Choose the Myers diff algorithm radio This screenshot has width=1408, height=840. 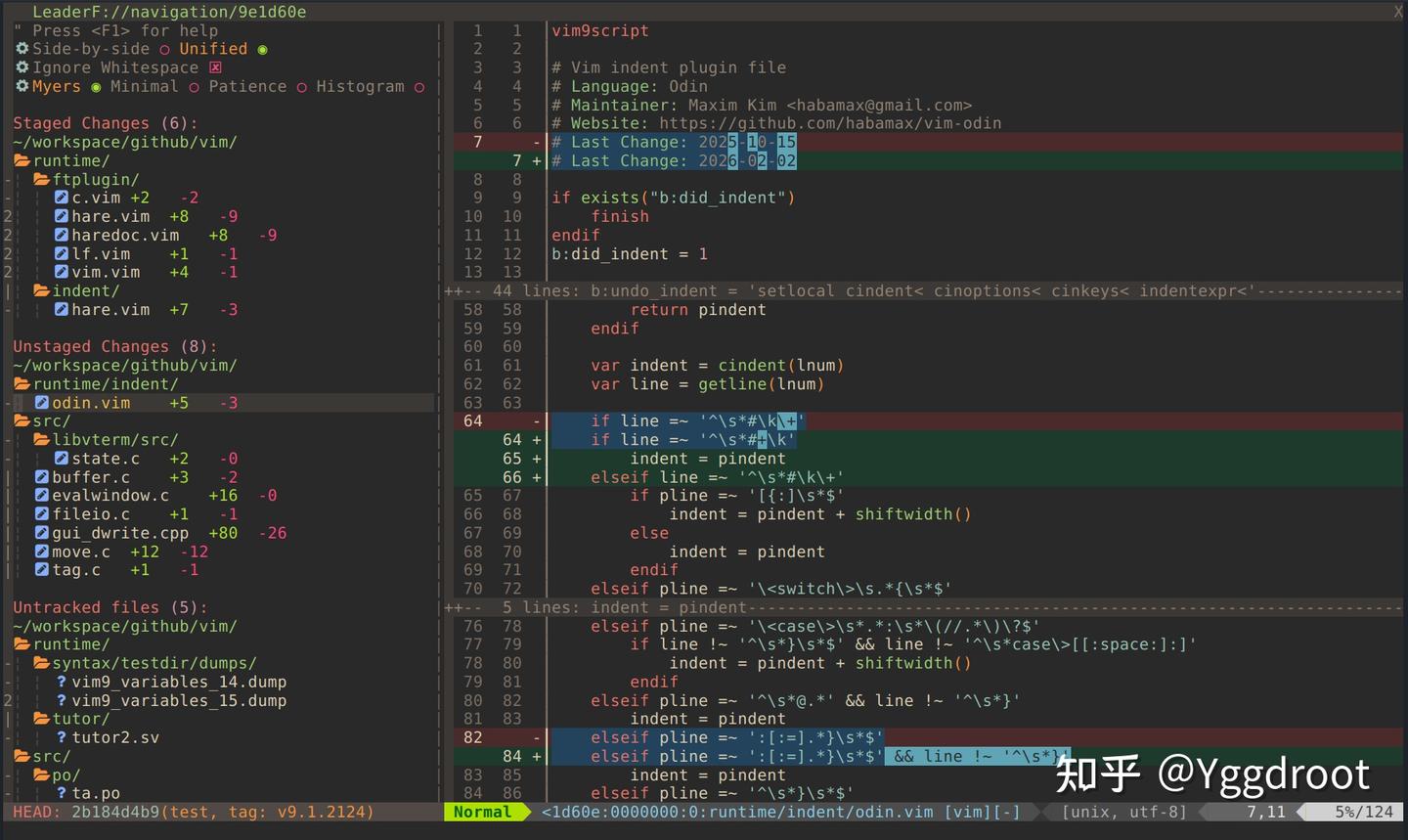tap(96, 86)
